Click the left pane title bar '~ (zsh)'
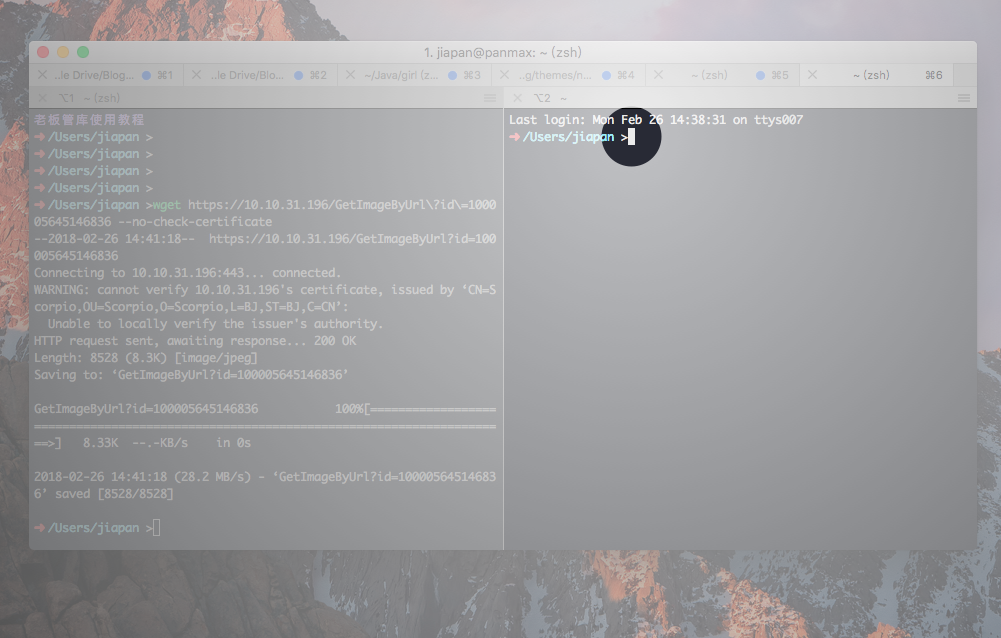The width and height of the screenshot is (1001, 638). click(x=101, y=98)
